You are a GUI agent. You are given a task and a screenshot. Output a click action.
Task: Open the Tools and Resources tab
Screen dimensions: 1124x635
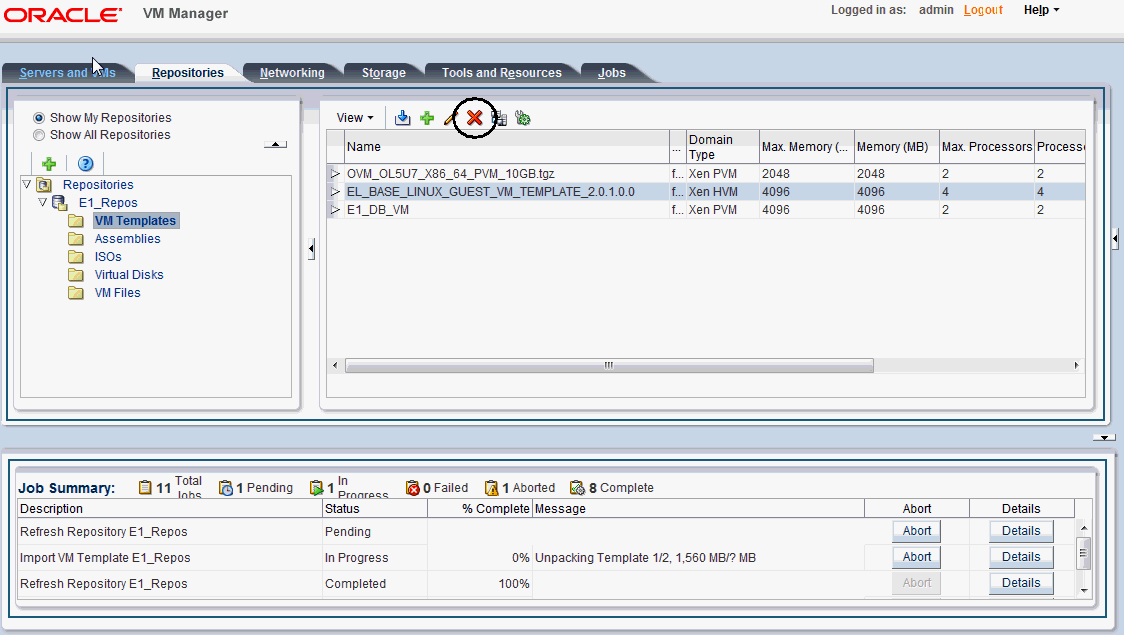click(502, 72)
